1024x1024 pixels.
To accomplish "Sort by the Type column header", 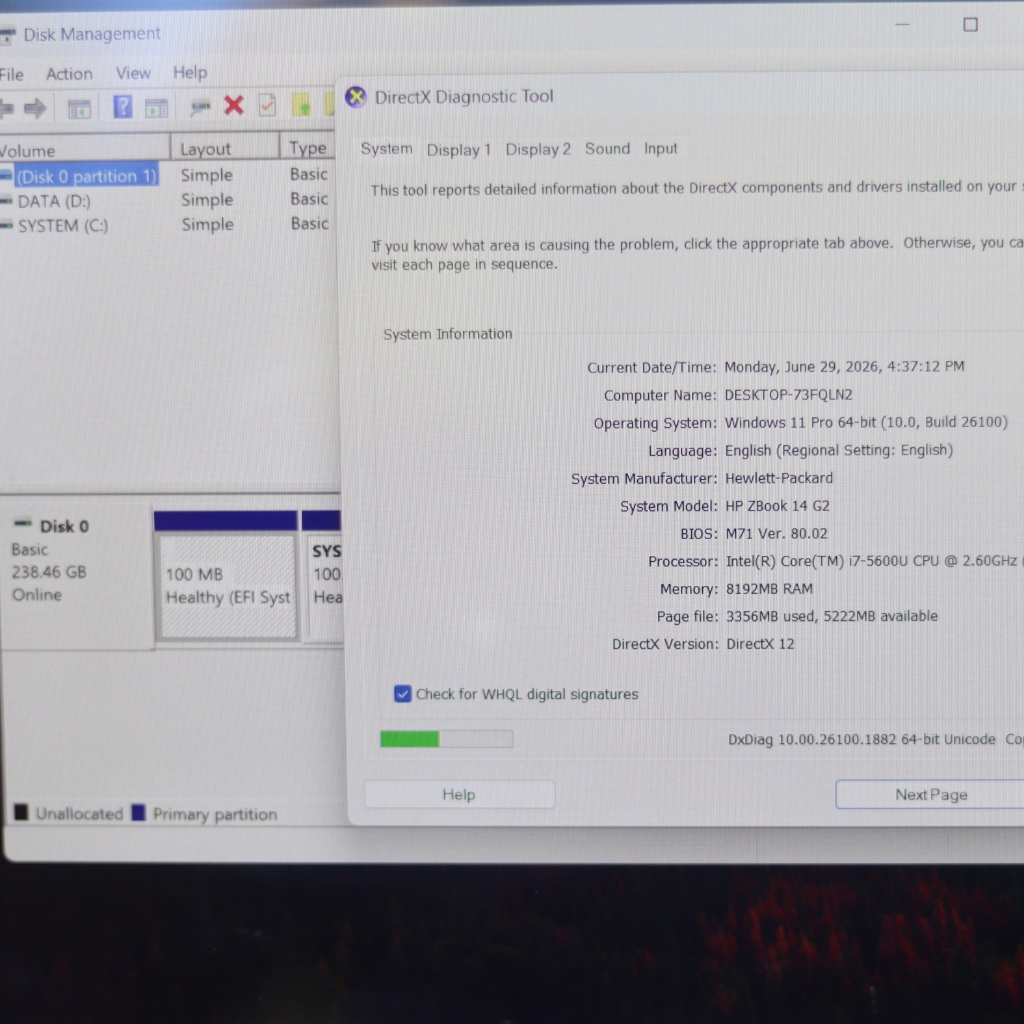I will pos(308,148).
